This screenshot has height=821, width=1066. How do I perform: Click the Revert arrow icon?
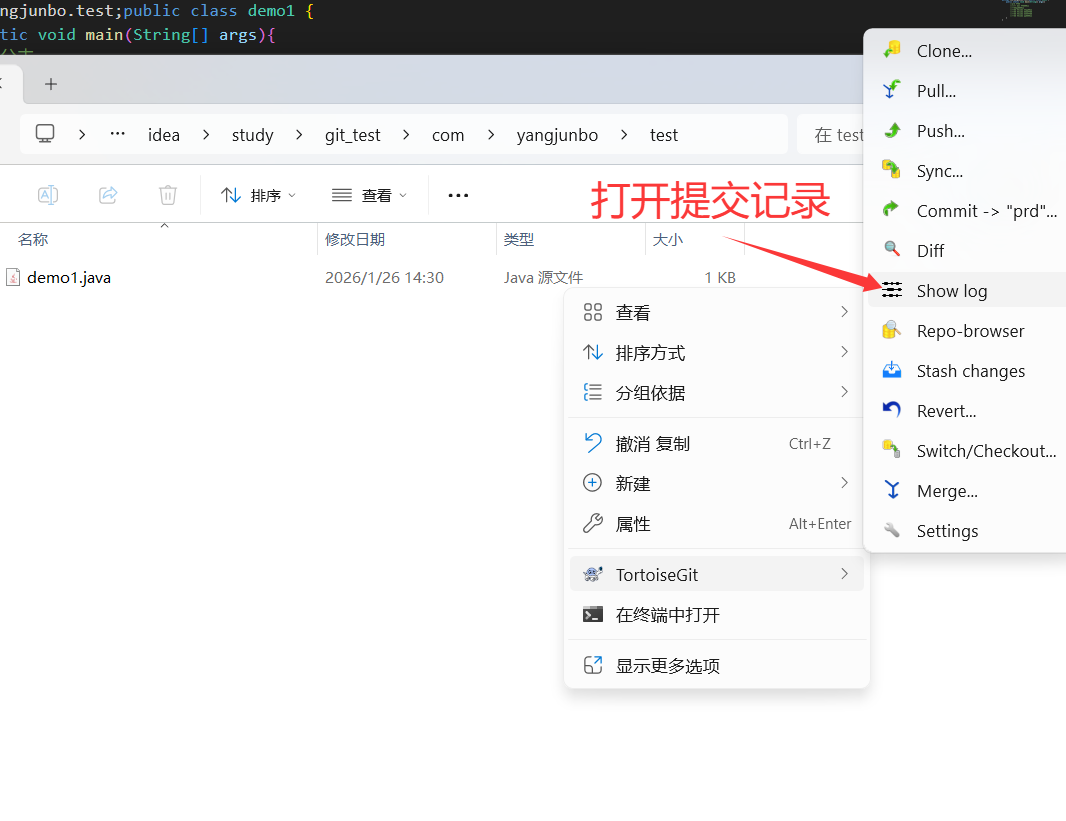click(891, 410)
